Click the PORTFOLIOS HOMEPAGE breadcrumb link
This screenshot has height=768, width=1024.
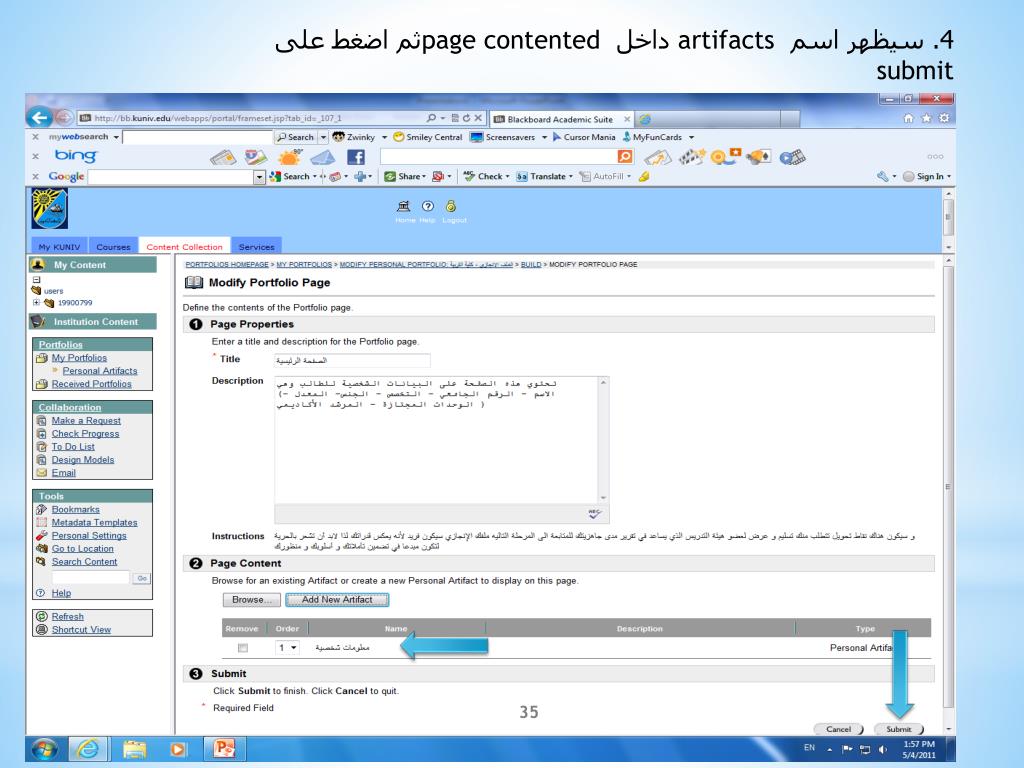click(227, 264)
